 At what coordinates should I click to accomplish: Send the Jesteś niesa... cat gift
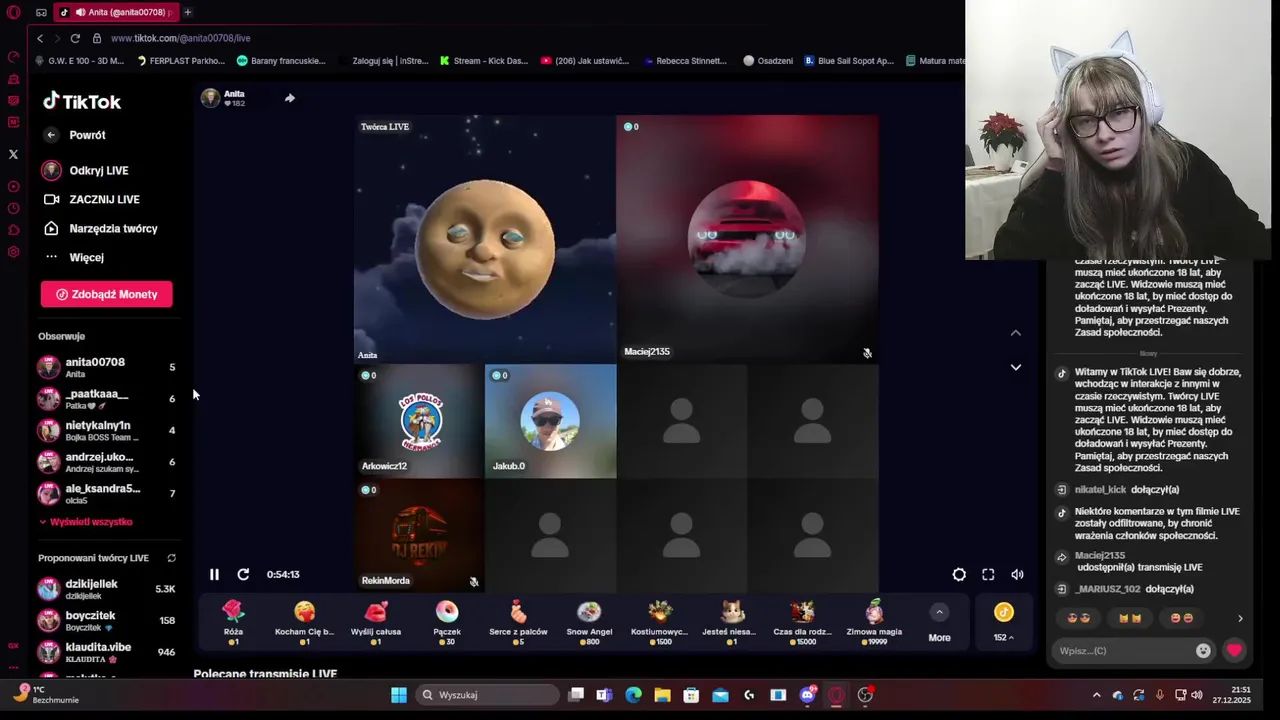[x=732, y=621]
